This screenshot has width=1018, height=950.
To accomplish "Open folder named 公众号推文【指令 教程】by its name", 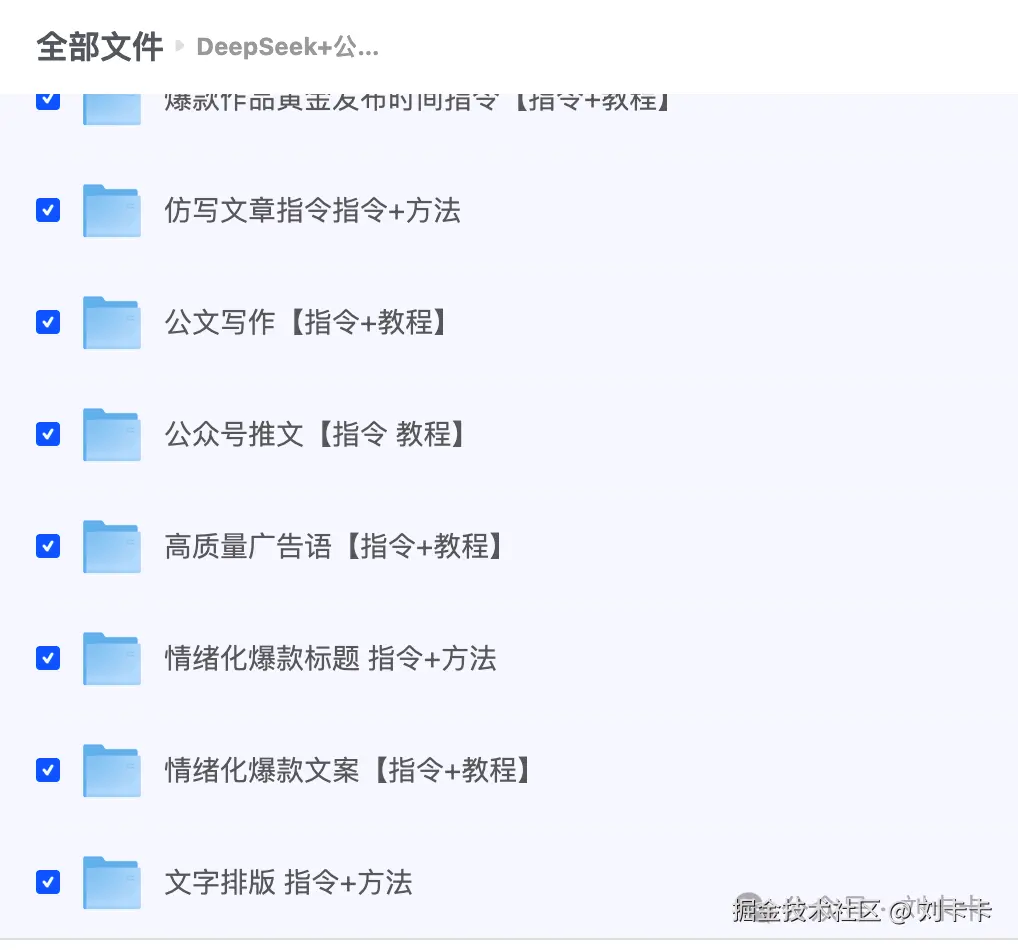I will [x=315, y=434].
